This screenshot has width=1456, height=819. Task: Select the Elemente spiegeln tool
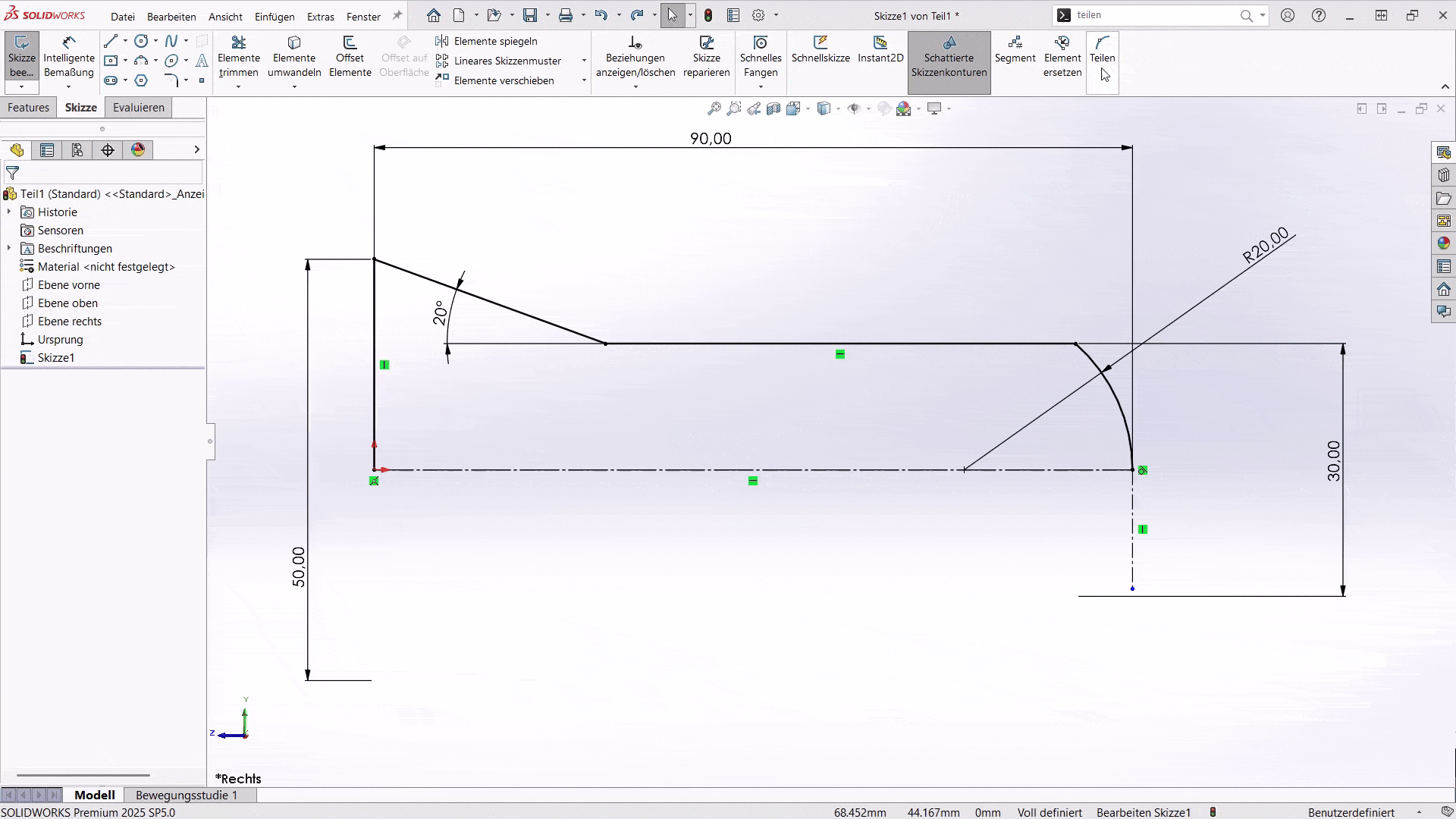click(493, 41)
